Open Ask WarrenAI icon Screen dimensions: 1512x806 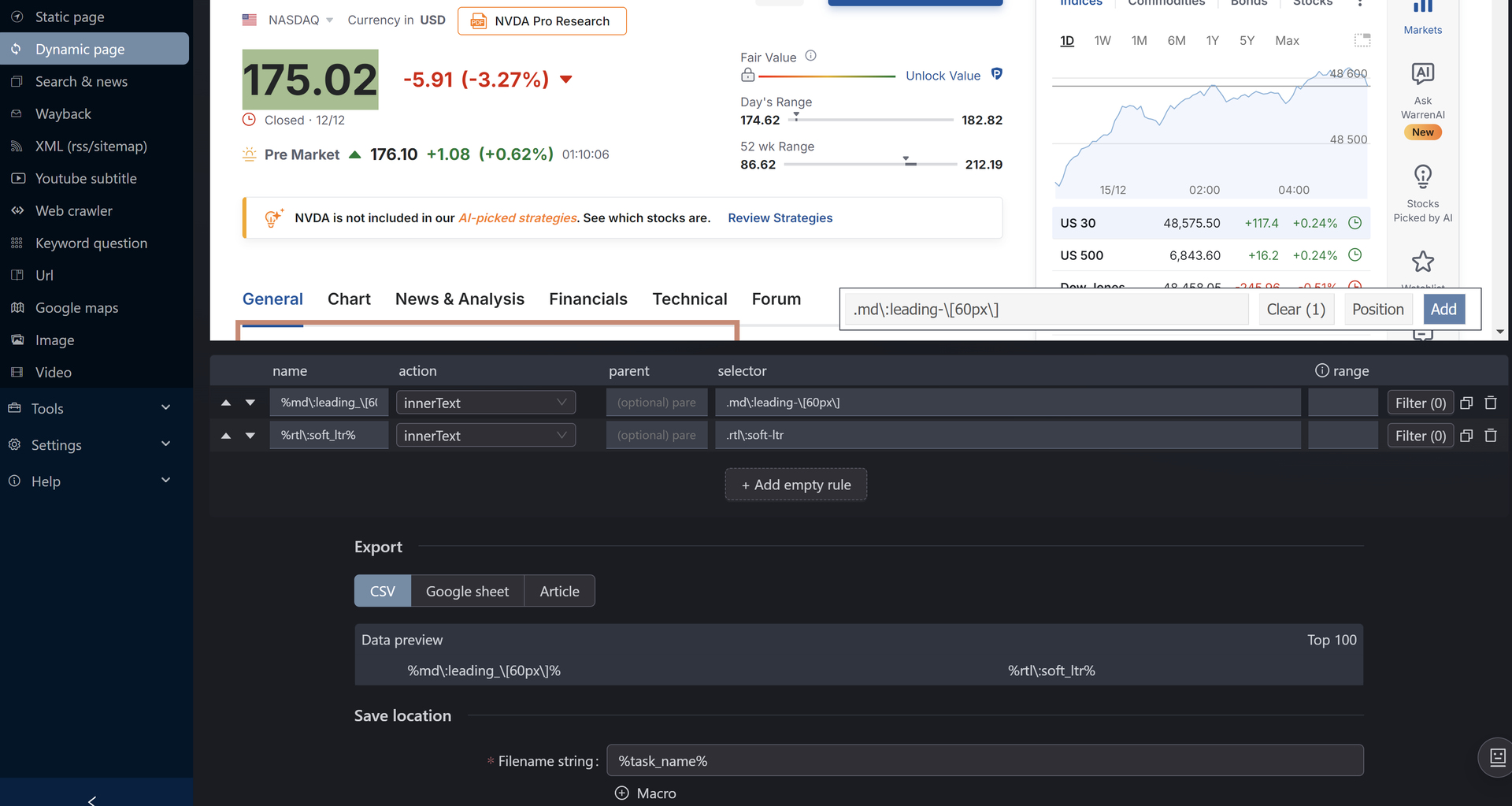pyautogui.click(x=1422, y=75)
